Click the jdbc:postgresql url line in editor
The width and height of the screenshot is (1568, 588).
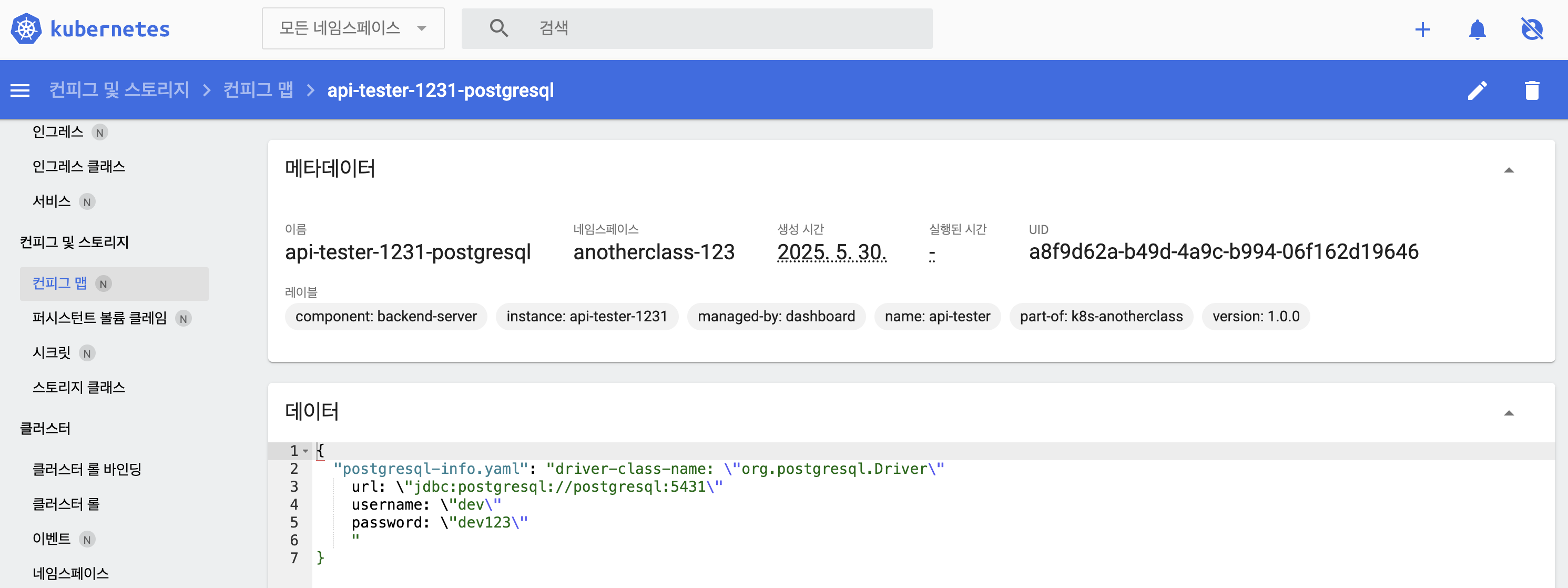[537, 486]
